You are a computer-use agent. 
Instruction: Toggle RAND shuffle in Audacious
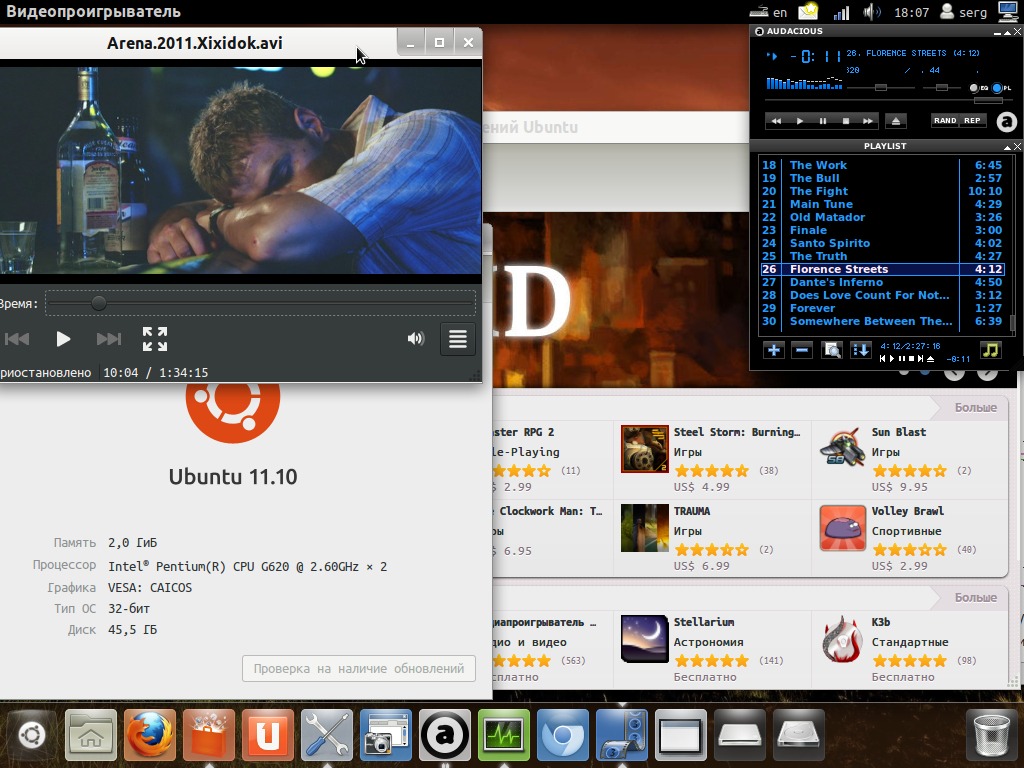[x=945, y=120]
